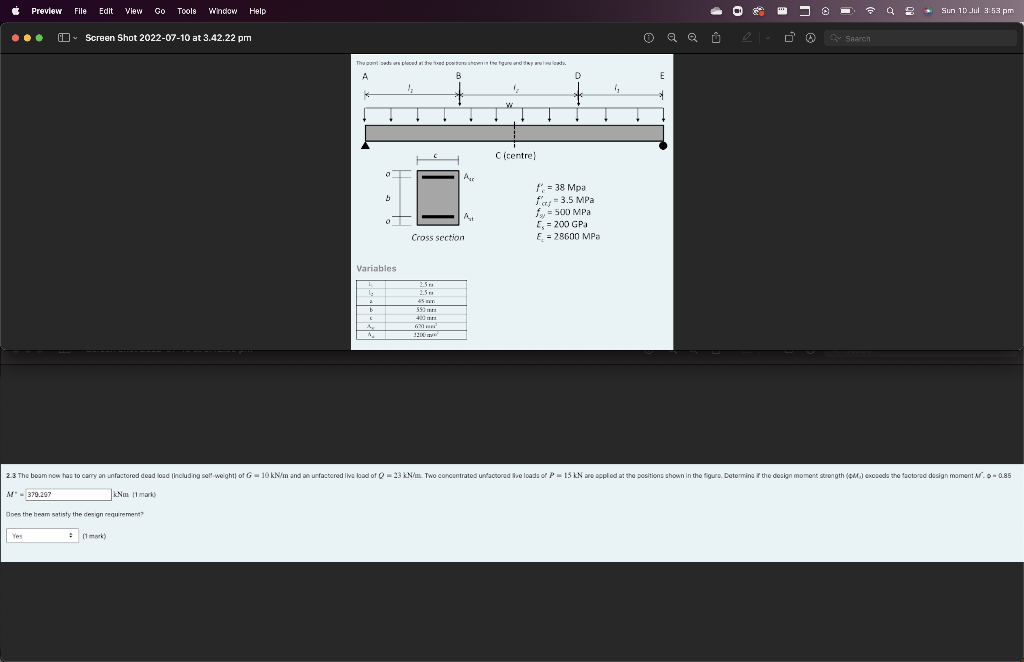Open the sidebar view icon in the titlebar

click(64, 37)
